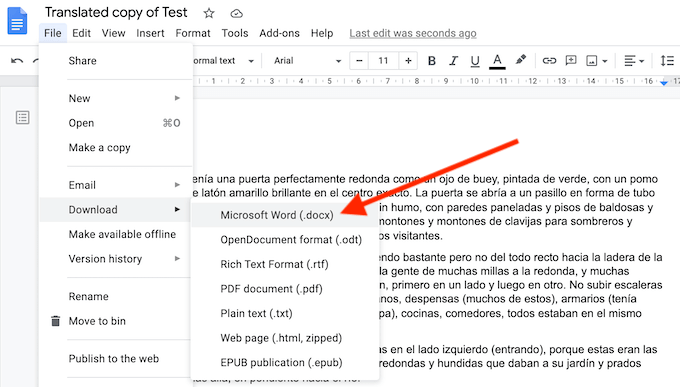Open the text color picker

(497, 61)
